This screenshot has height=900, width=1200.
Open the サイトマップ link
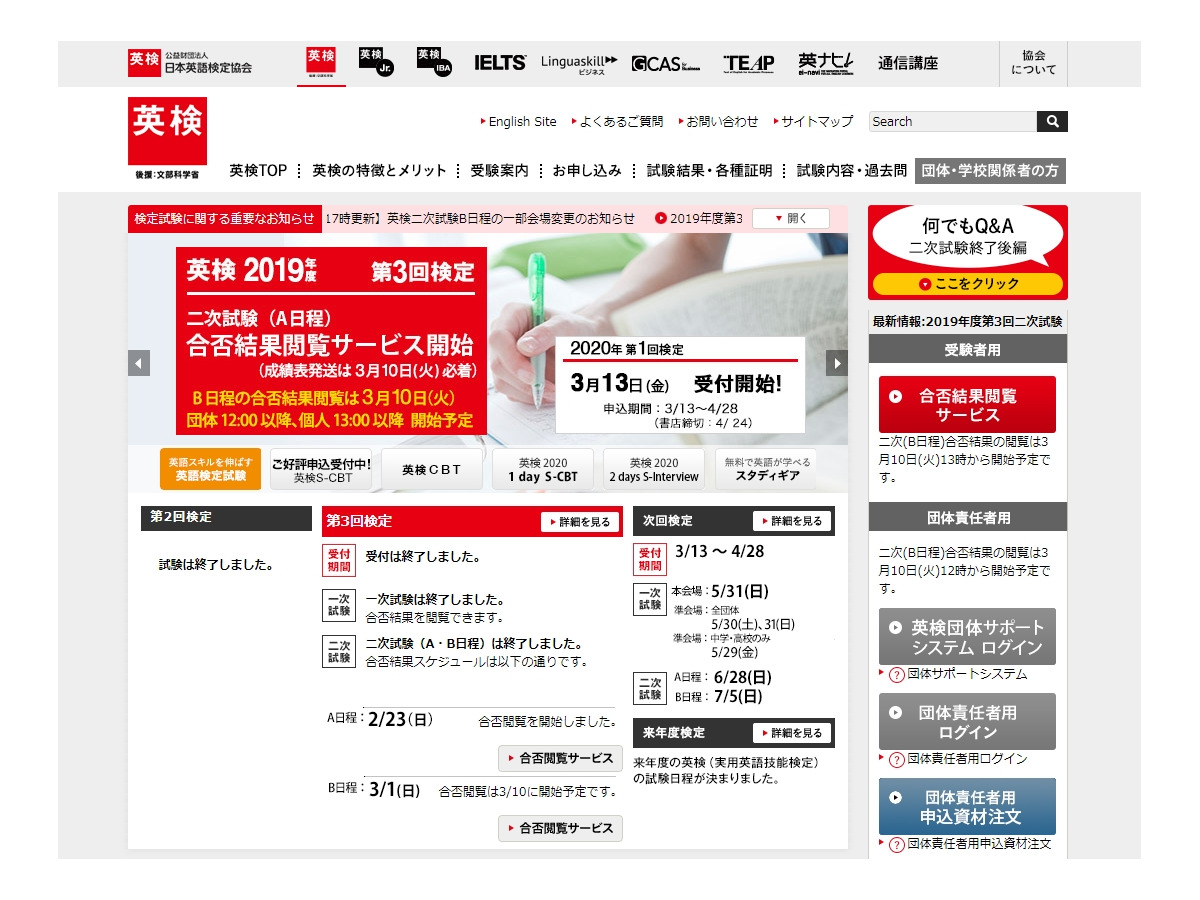click(817, 121)
